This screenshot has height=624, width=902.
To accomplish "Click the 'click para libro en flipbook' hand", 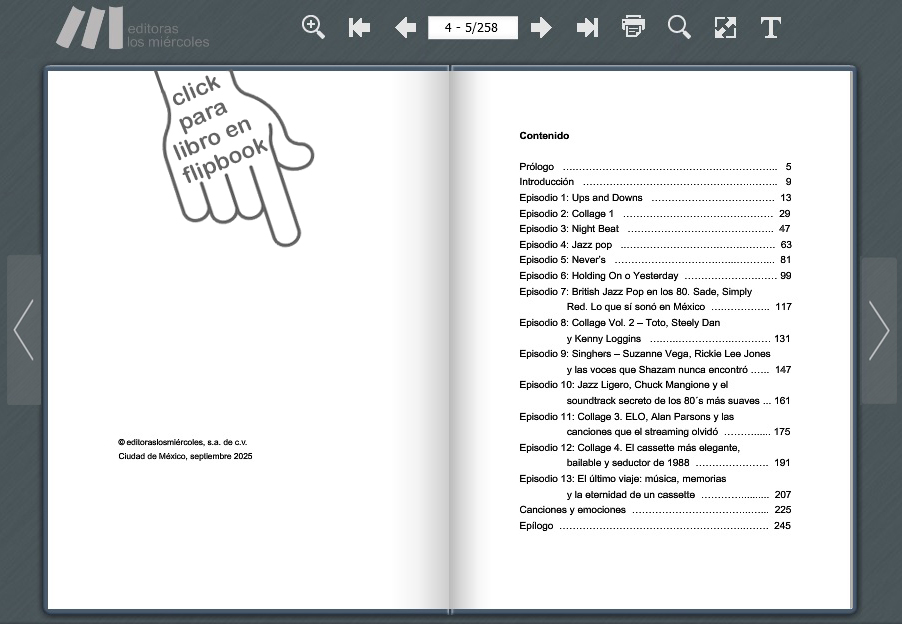I will 232,148.
